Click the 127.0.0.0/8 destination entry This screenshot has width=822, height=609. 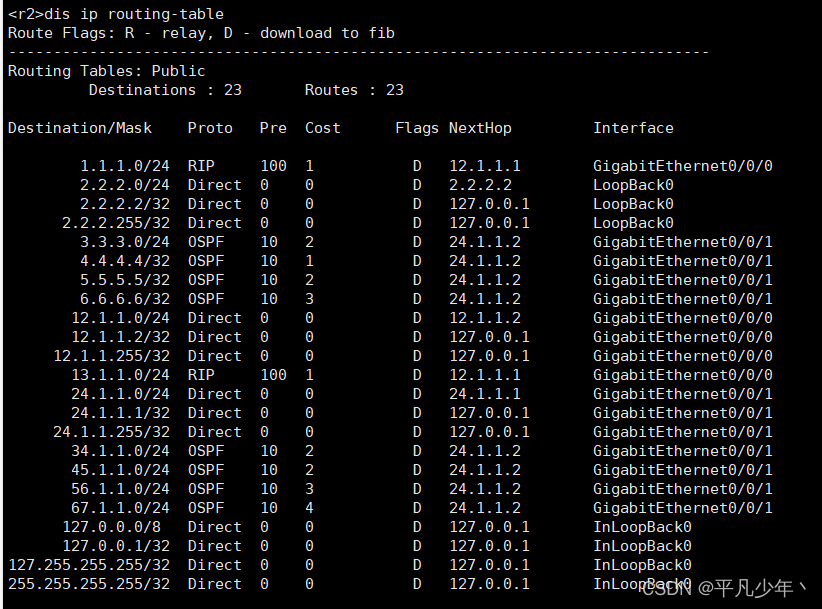pos(116,527)
